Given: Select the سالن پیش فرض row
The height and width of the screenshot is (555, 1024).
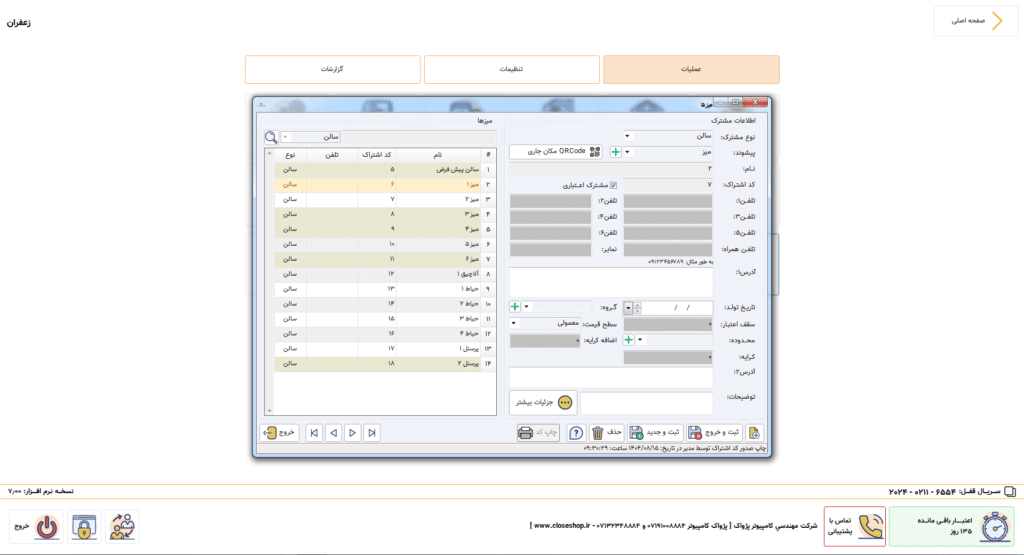Looking at the screenshot, I should coord(385,170).
